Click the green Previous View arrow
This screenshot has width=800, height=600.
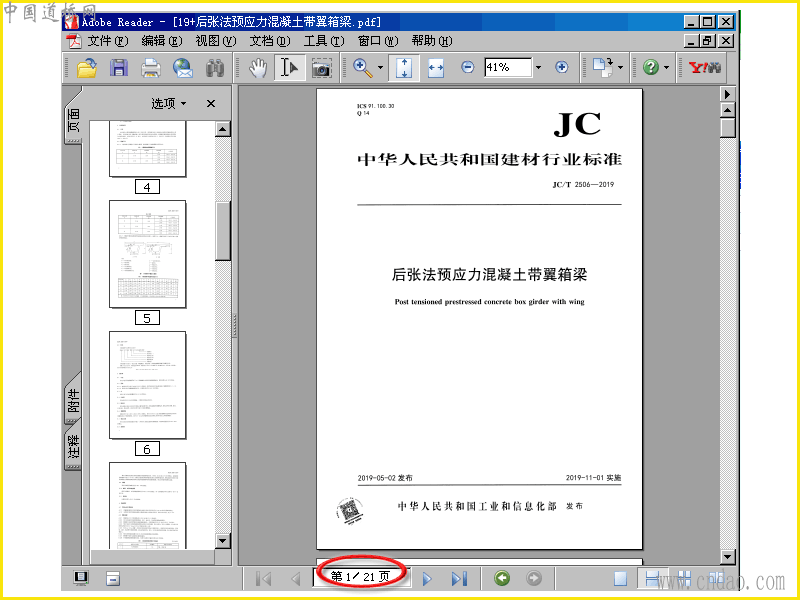(502, 578)
